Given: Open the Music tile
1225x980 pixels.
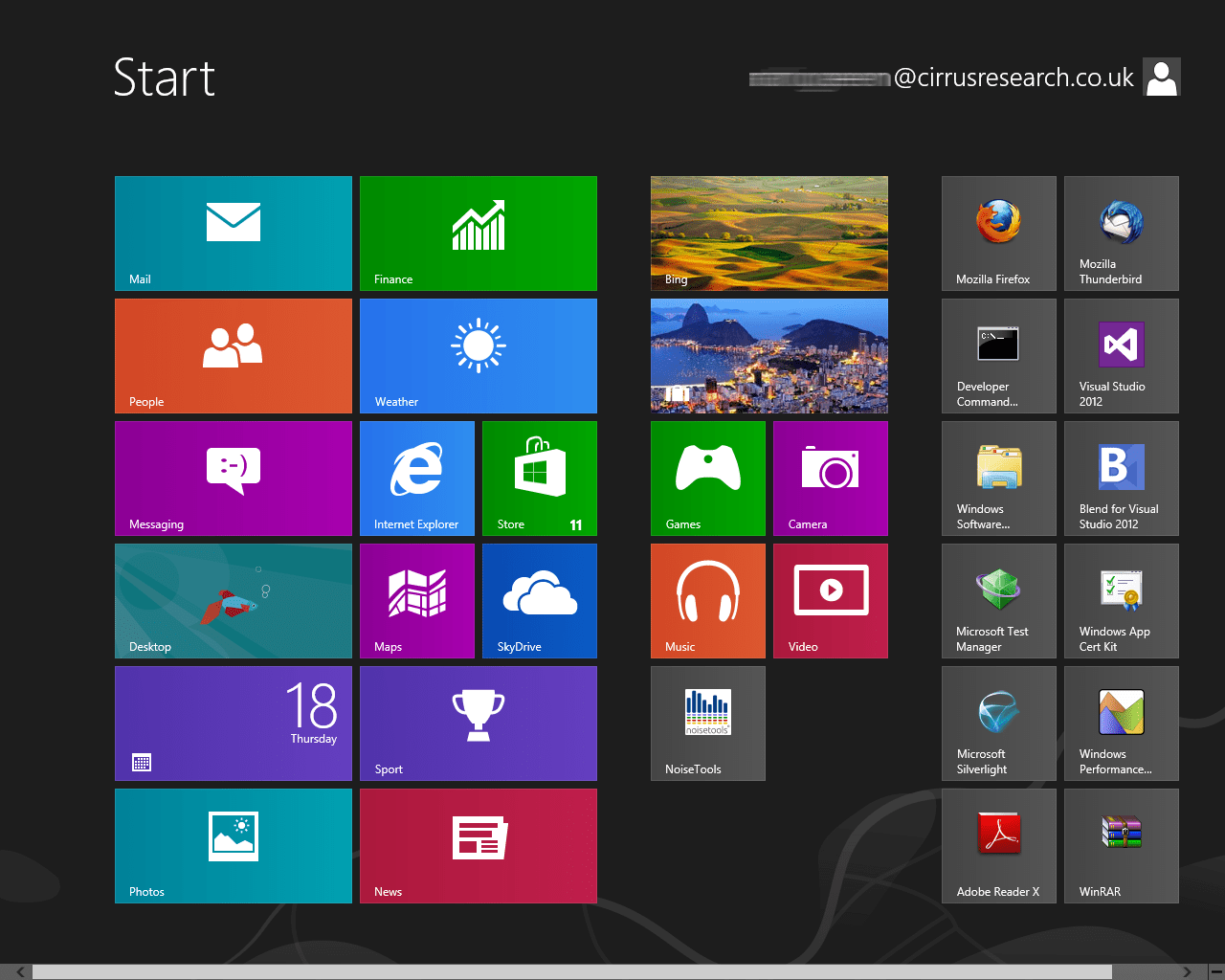Looking at the screenshot, I should (708, 601).
